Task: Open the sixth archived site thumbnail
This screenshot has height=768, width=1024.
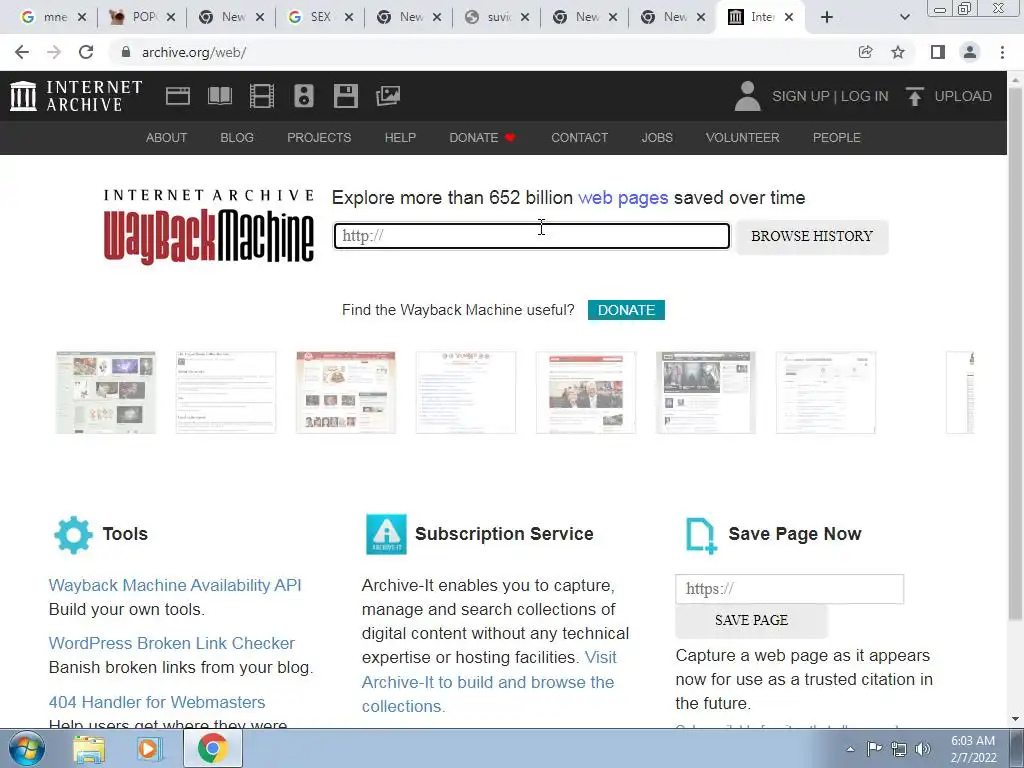Action: 705,392
